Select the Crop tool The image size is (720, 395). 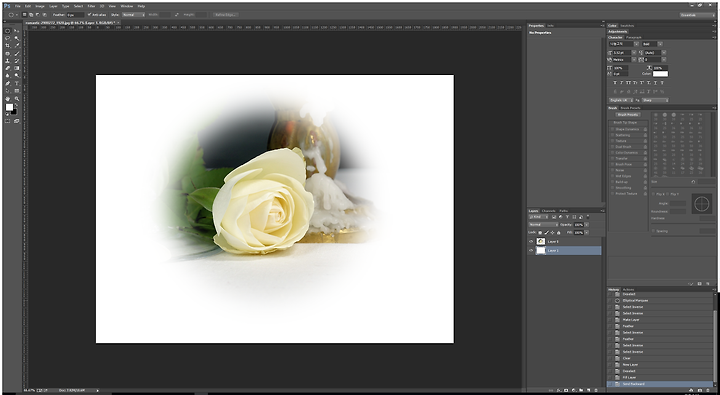(8, 45)
